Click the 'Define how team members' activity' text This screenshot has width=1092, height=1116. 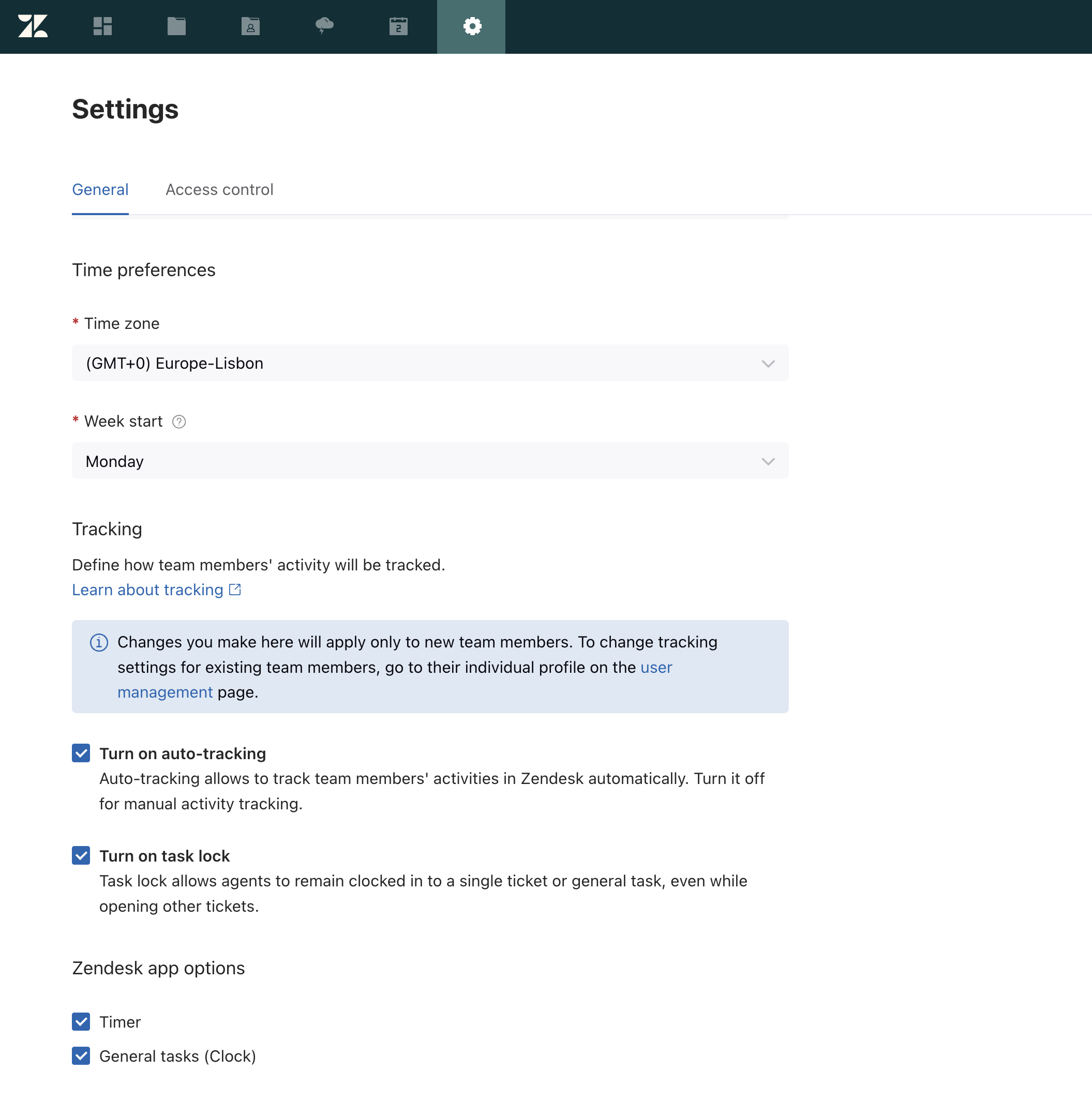click(259, 565)
